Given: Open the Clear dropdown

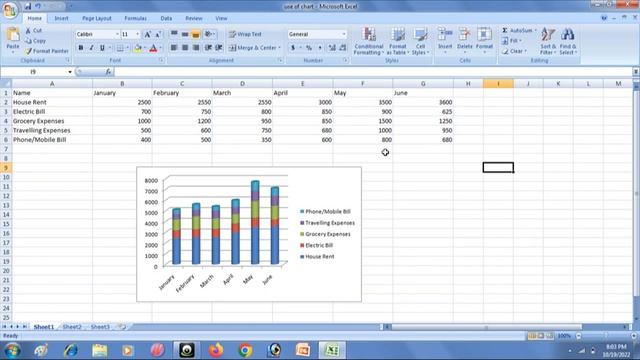Looking at the screenshot, I should coord(515,51).
